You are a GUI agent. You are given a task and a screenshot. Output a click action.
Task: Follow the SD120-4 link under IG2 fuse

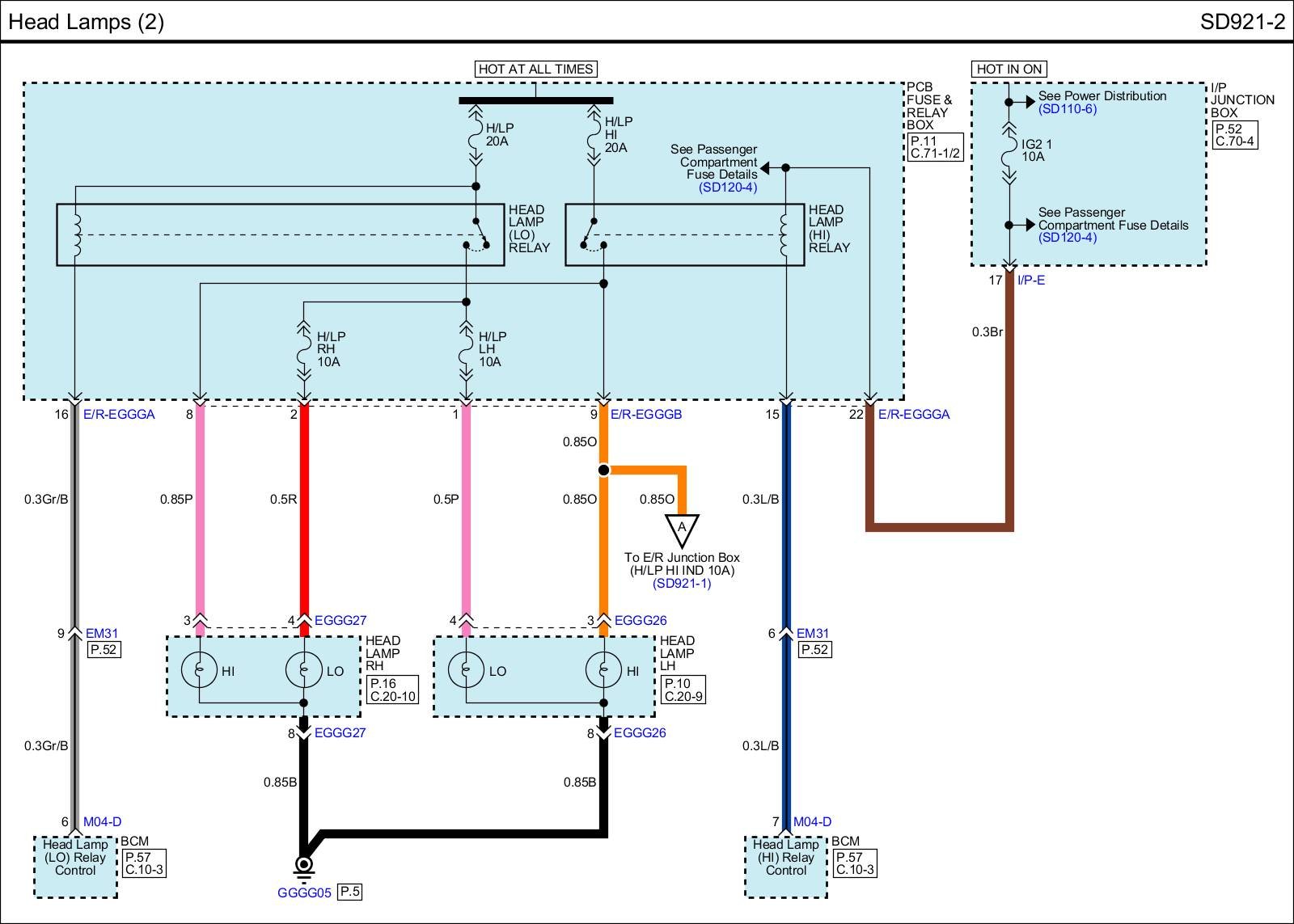pos(1068,238)
